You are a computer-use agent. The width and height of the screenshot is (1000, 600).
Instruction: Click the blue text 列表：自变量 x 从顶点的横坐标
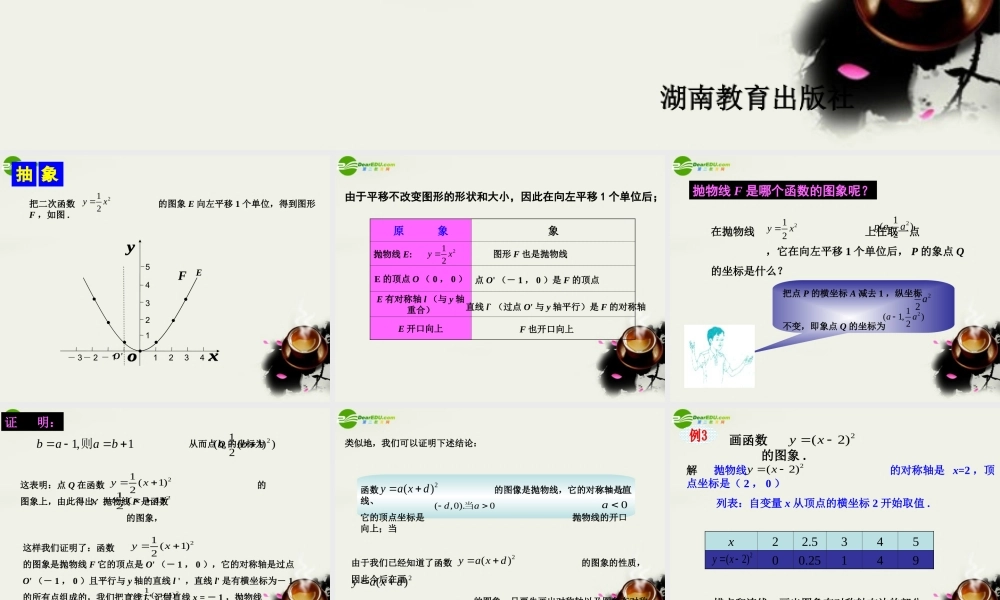tap(823, 503)
